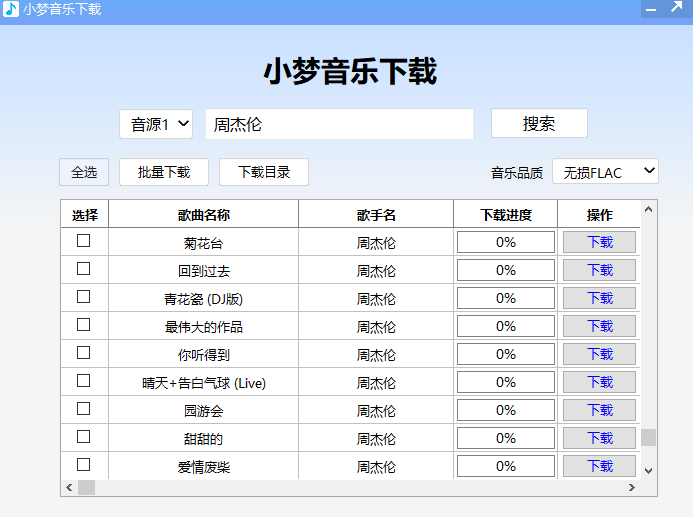The image size is (693, 517).
Task: Click the music note app icon in title bar
Action: (x=11, y=9)
